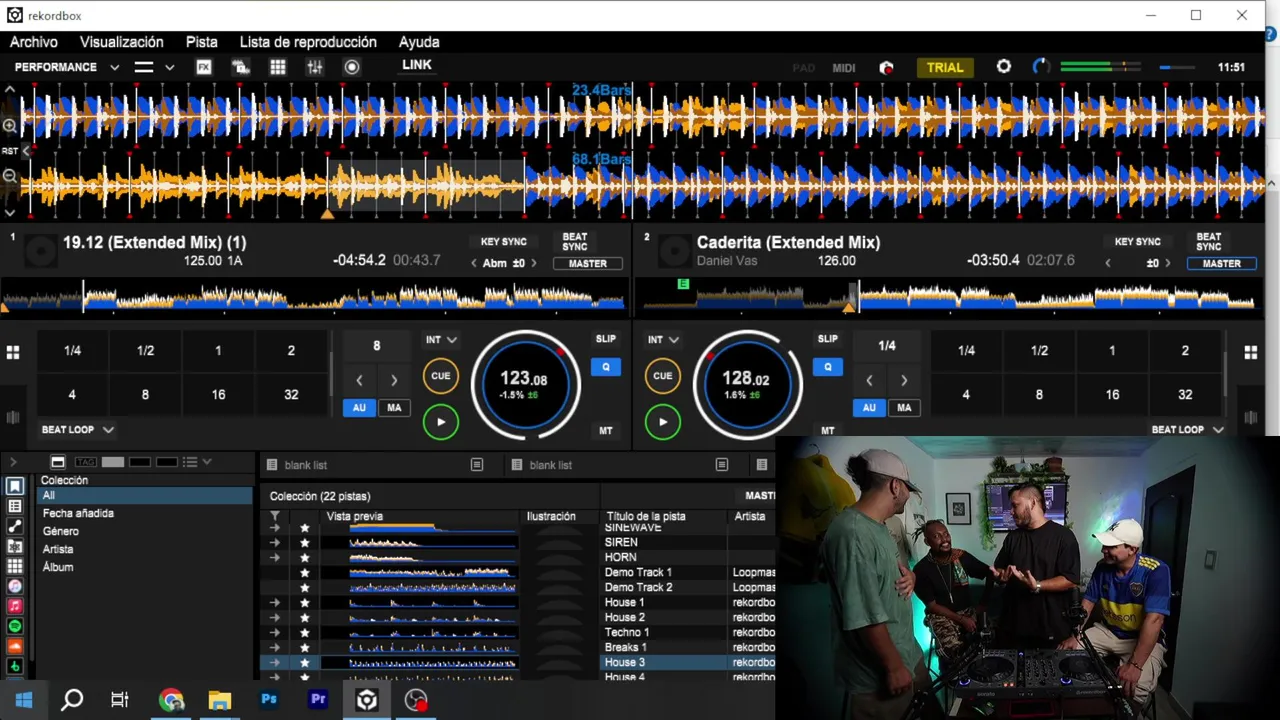Open the FX panel from toolbar
This screenshot has height=720, width=1280.
pyautogui.click(x=204, y=67)
